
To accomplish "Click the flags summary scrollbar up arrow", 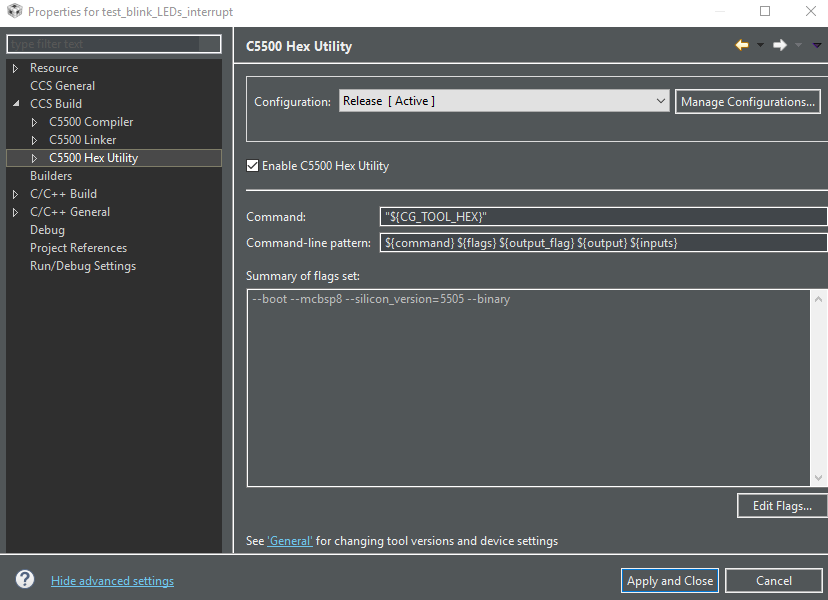I will (818, 299).
